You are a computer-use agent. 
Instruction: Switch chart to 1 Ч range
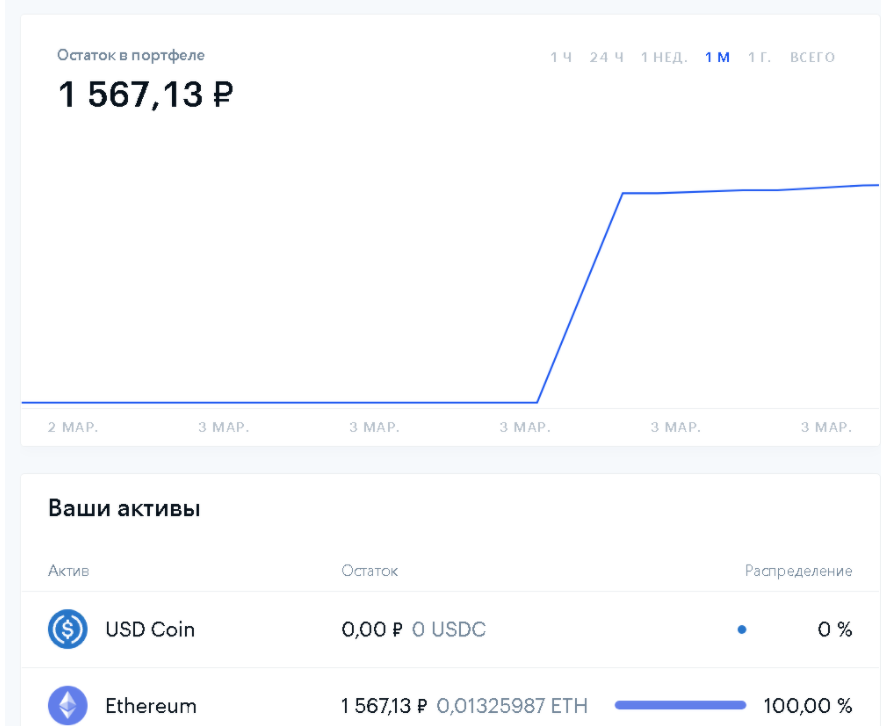pyautogui.click(x=560, y=57)
